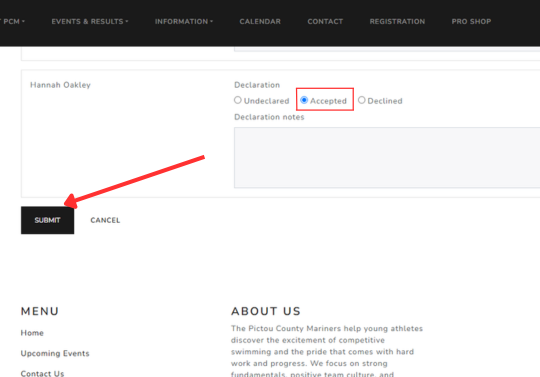The width and height of the screenshot is (540, 377).
Task: Click the ABOUT US heading
Action: tap(266, 311)
